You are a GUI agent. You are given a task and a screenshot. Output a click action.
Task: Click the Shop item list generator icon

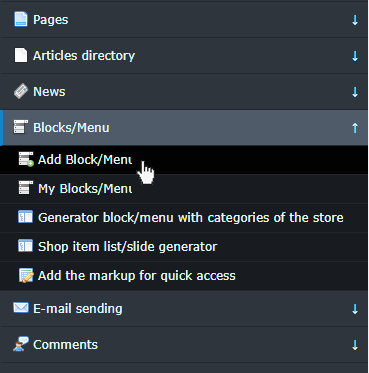26,246
